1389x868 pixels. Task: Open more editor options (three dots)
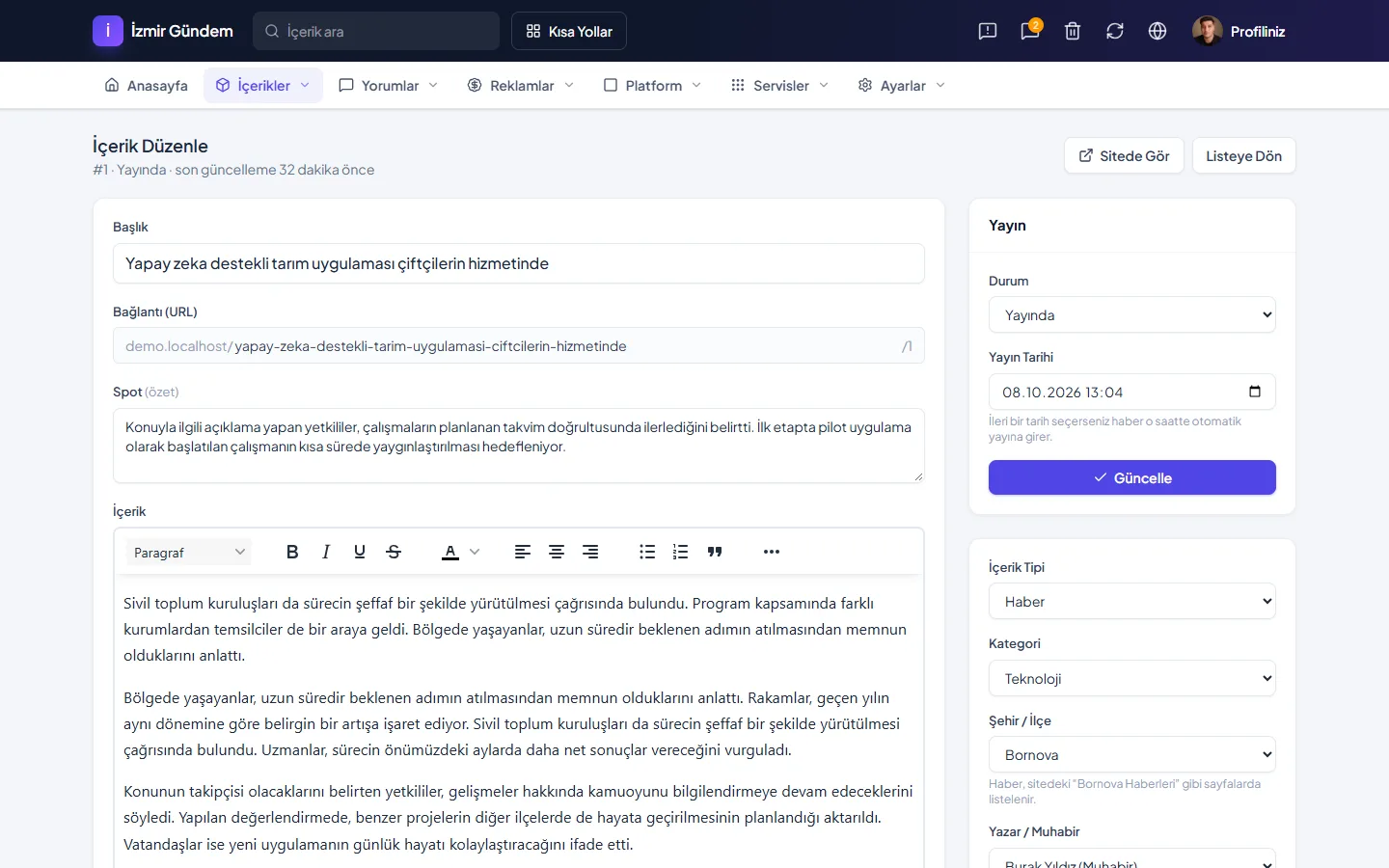click(772, 552)
